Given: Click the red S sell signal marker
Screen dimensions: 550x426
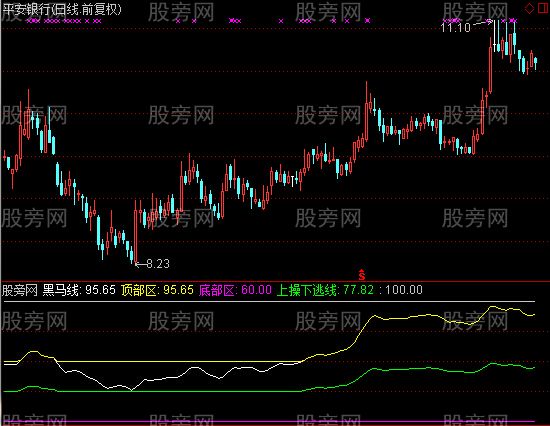Looking at the screenshot, I should (362, 275).
